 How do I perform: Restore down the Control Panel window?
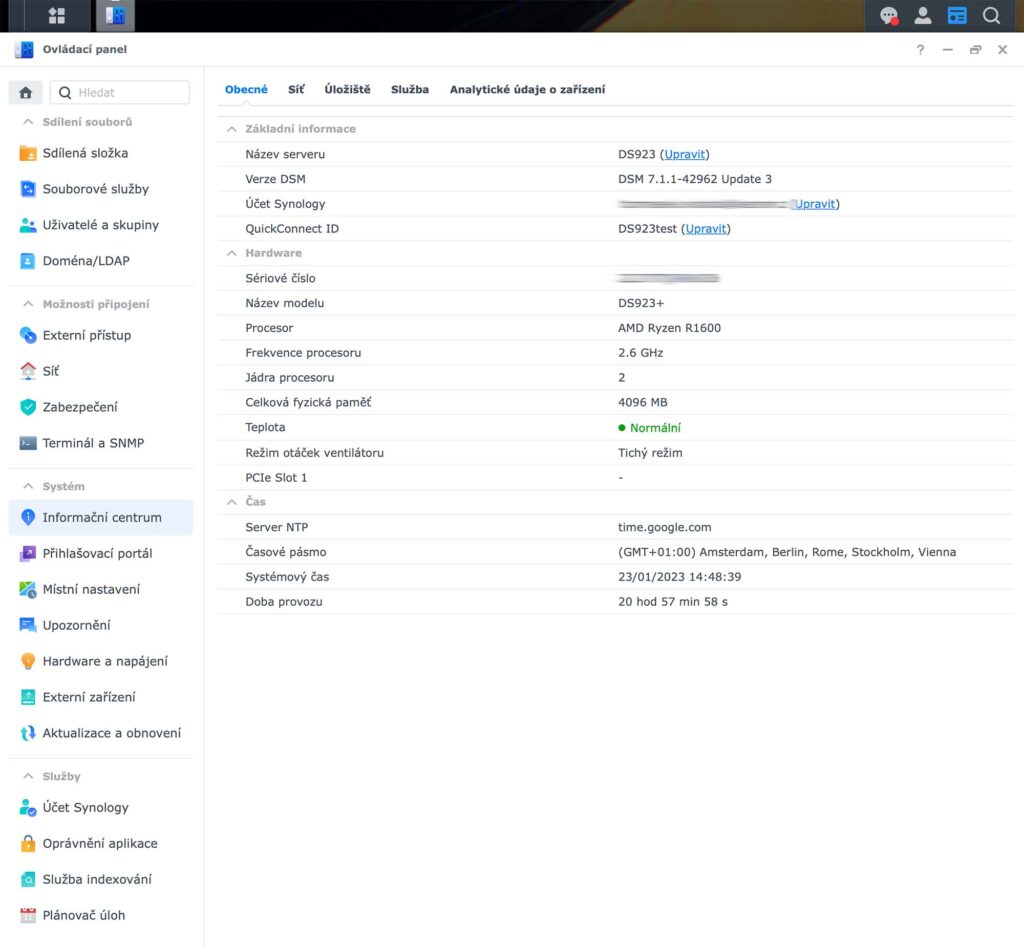click(x=975, y=50)
